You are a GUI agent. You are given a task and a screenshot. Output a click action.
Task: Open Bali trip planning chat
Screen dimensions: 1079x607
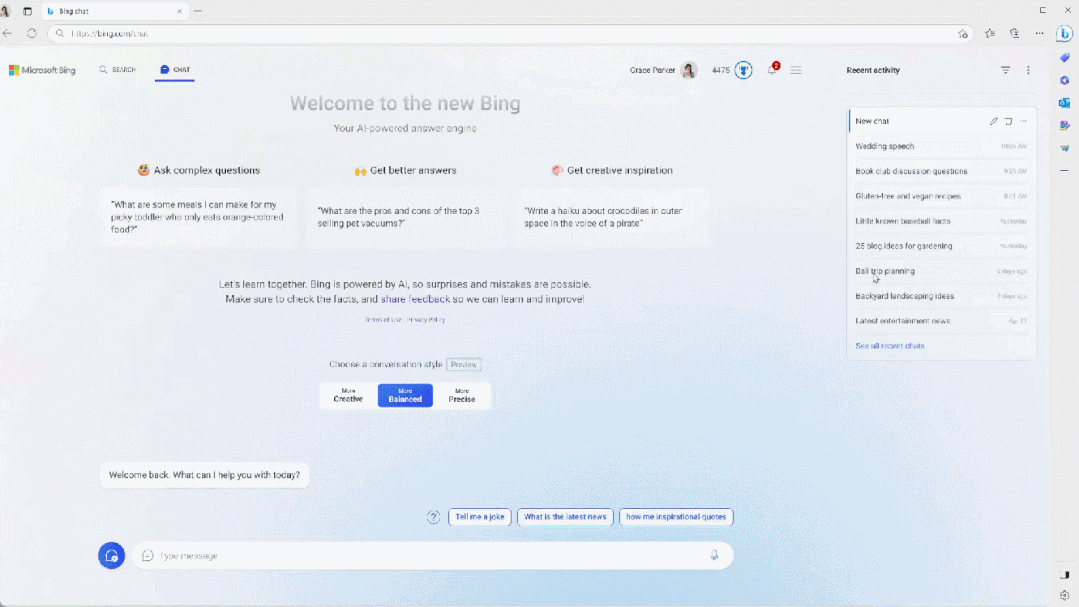941,271
